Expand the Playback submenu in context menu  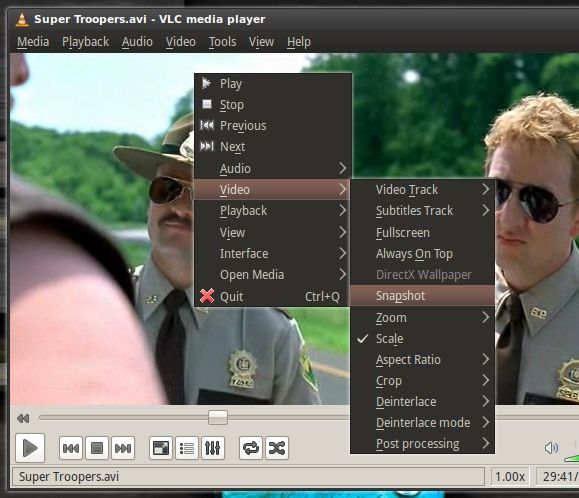tap(272, 211)
